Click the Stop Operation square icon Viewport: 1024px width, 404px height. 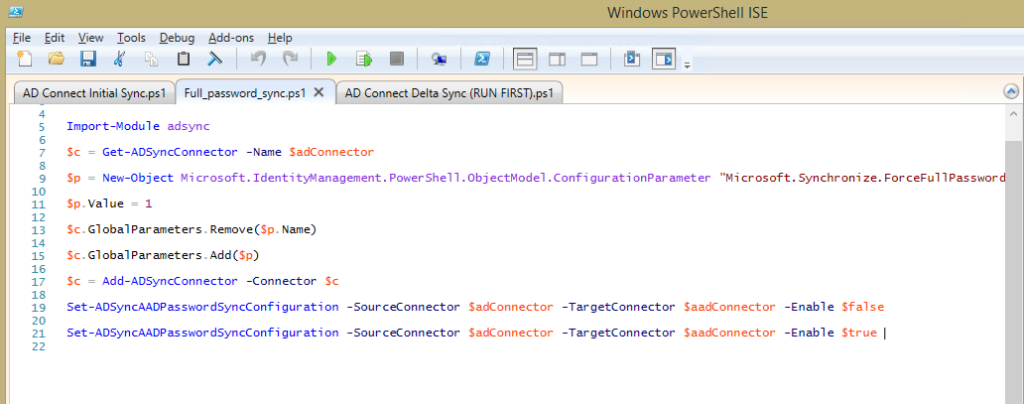pos(396,59)
